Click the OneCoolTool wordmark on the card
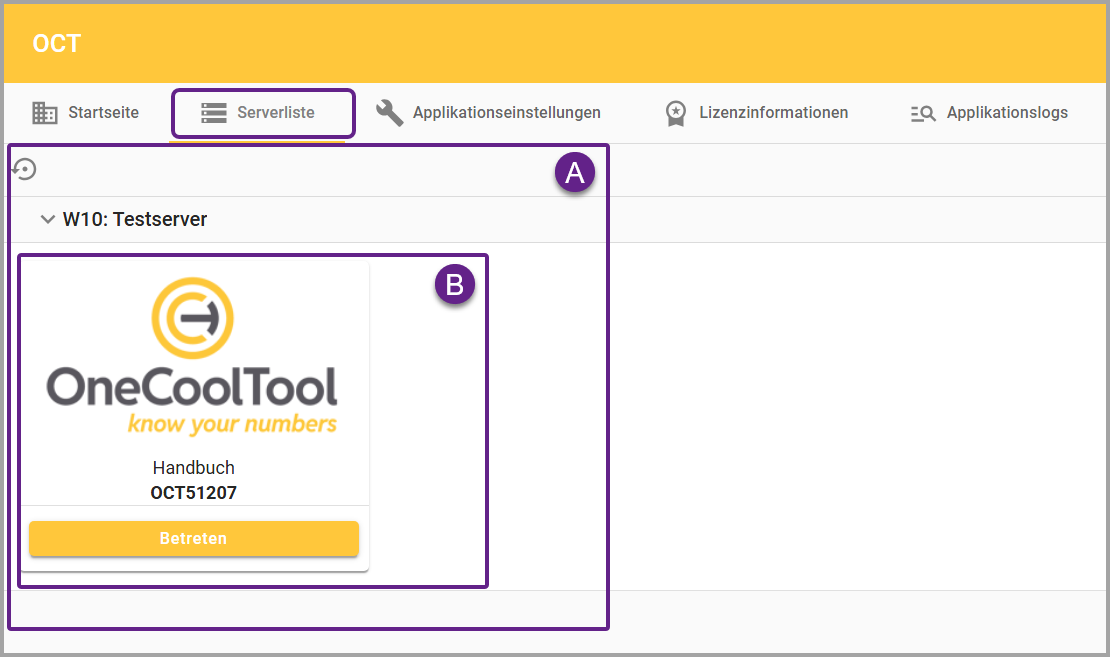Viewport: 1110px width, 657px height. (192, 387)
